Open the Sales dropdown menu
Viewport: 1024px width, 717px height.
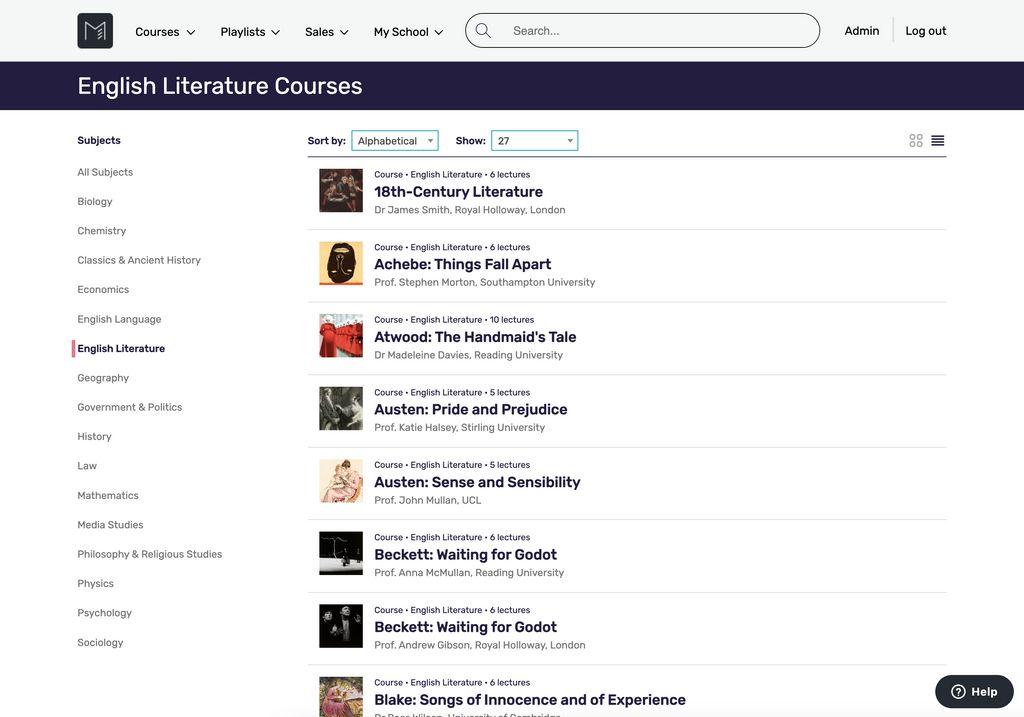[327, 31]
